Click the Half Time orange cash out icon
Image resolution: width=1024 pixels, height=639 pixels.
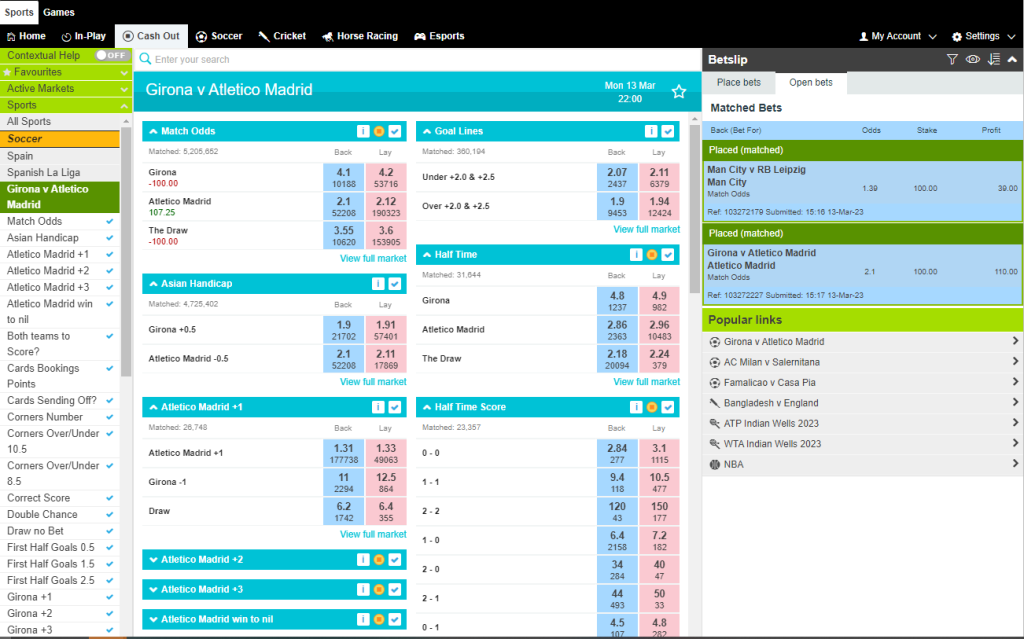[652, 255]
